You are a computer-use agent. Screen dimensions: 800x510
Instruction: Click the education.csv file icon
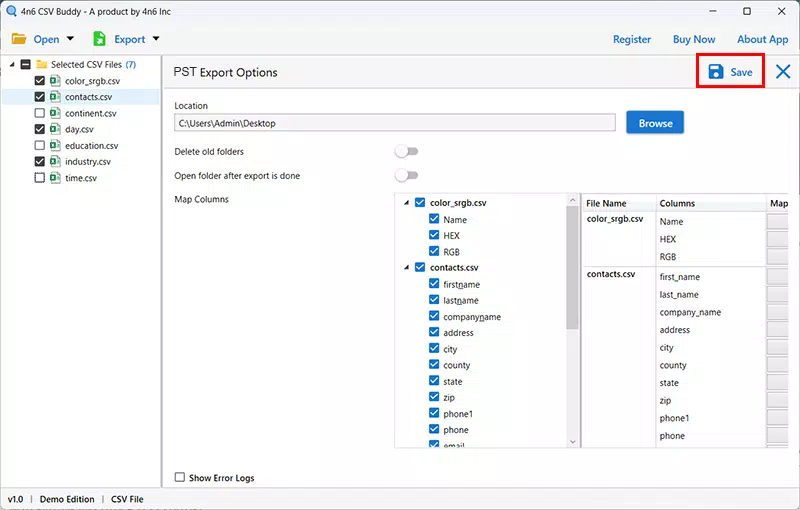(55, 145)
